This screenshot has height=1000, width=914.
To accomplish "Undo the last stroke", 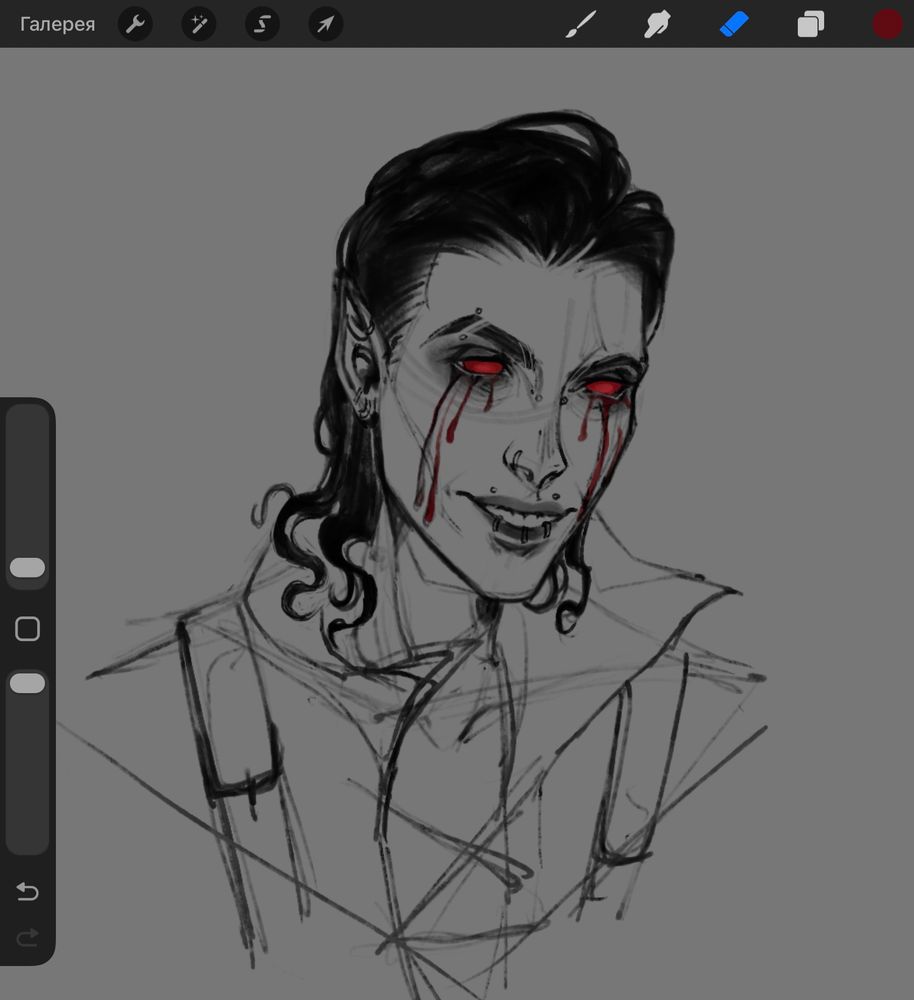I will click(x=27, y=891).
